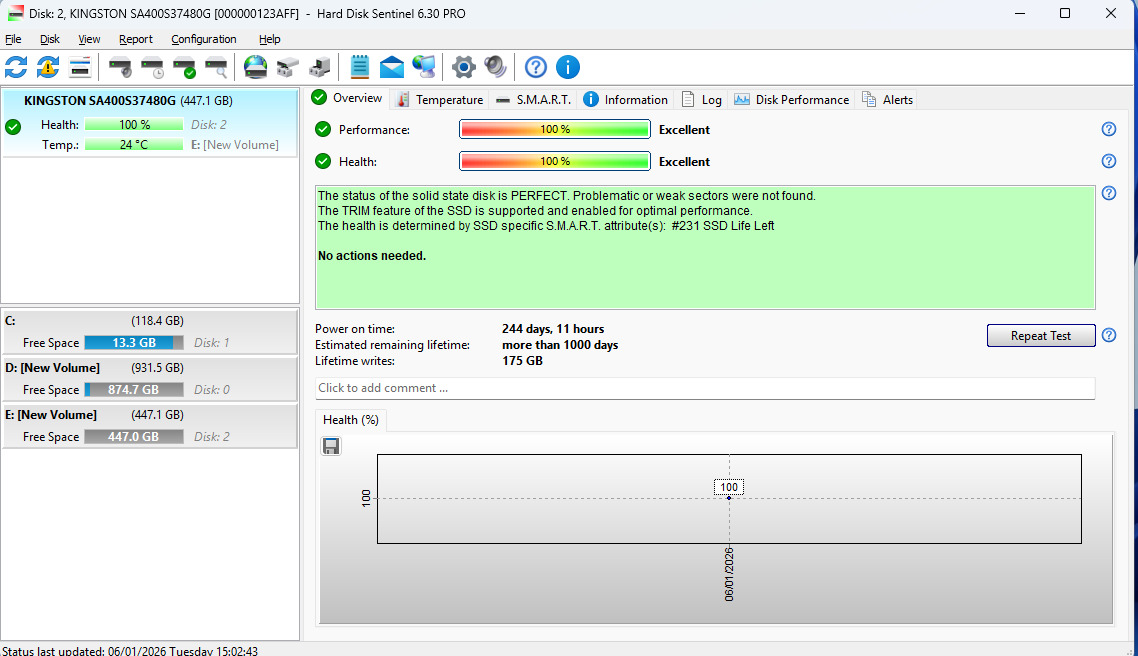Select the KINGSTON SA400S37480G disk entry

tap(150, 122)
